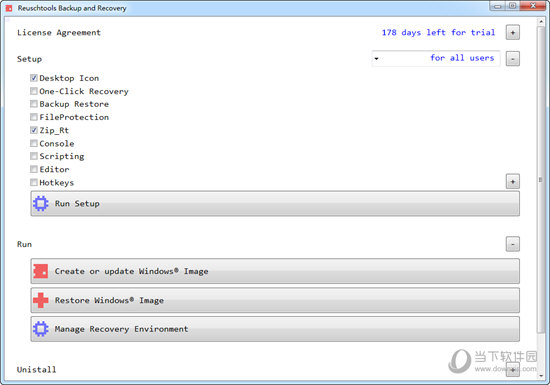Enable One-Click Recovery checkbox

point(34,91)
